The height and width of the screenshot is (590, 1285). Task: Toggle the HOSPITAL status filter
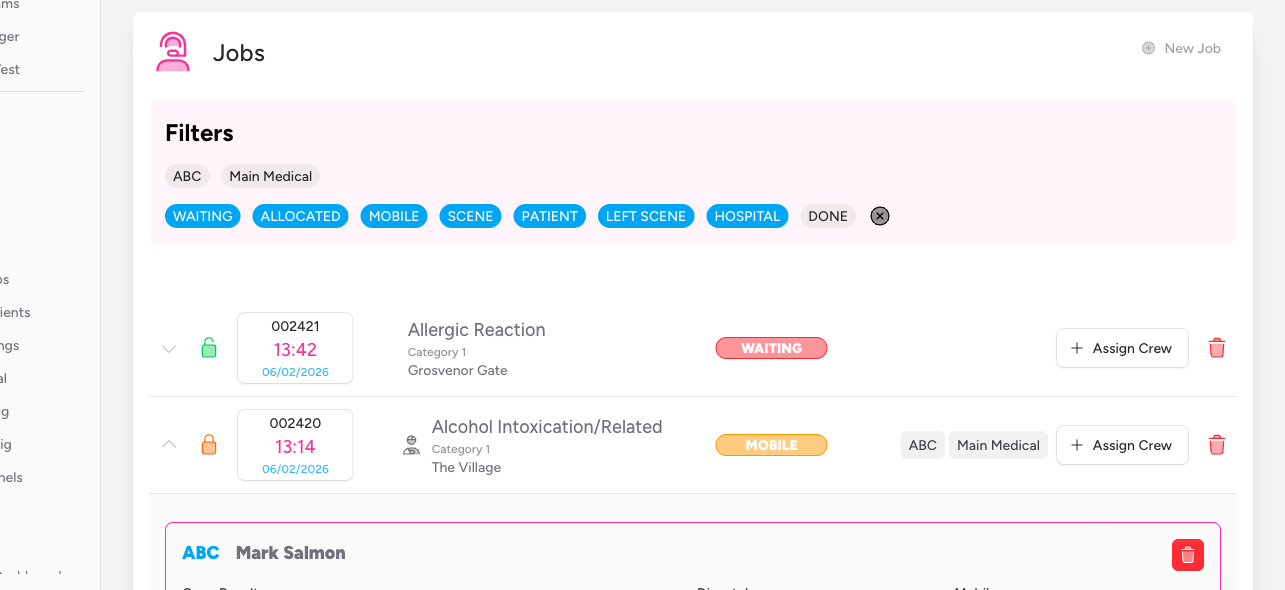[747, 216]
